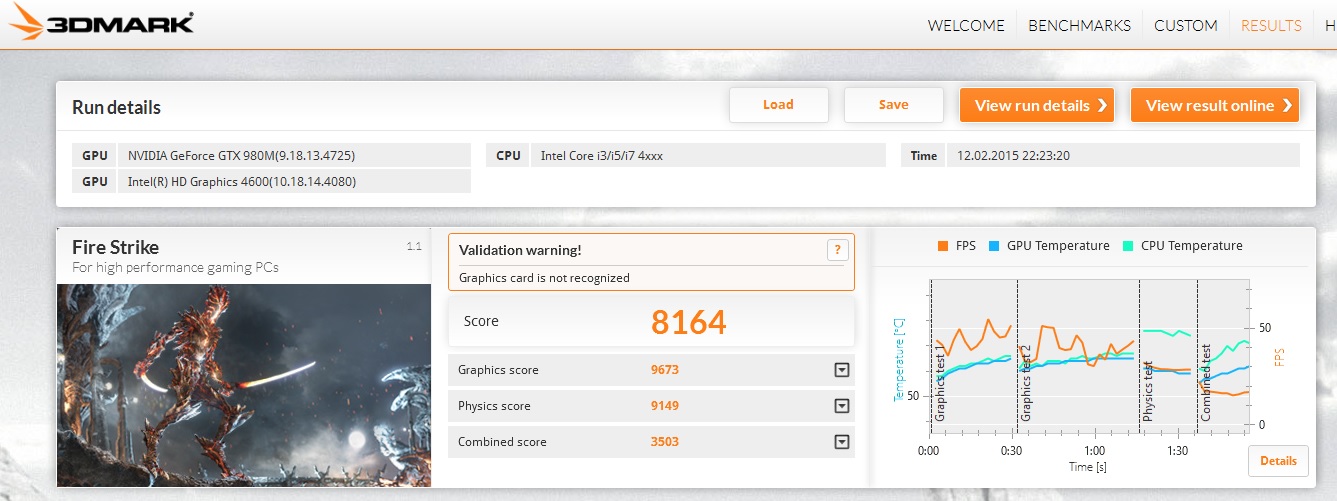Viewport: 1337px width, 501px height.
Task: Click the Intel Core i3/i5/i7 4xxx CPU text
Action: coord(601,156)
